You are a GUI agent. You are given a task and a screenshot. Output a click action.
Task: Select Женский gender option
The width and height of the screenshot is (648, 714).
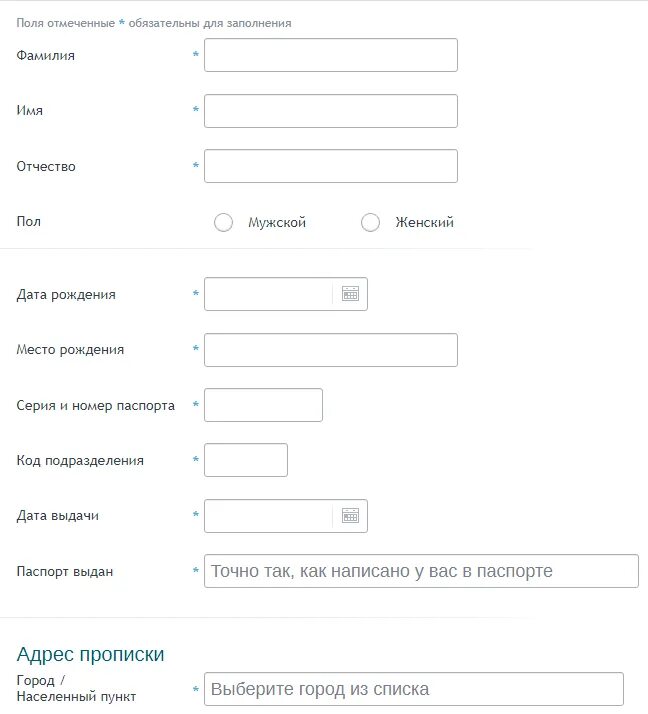coord(370,223)
